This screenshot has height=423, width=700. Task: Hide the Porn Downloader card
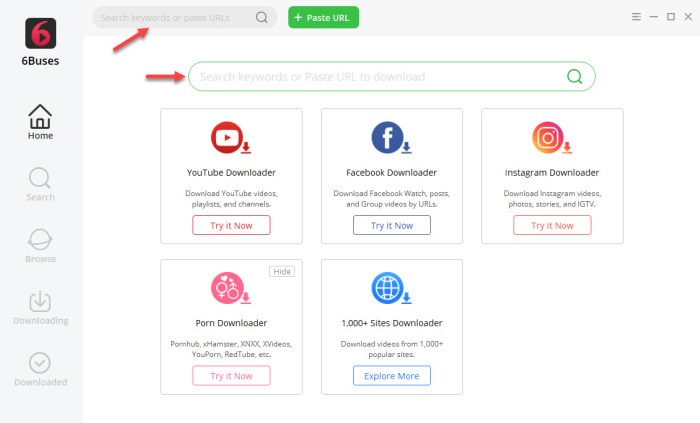(282, 271)
